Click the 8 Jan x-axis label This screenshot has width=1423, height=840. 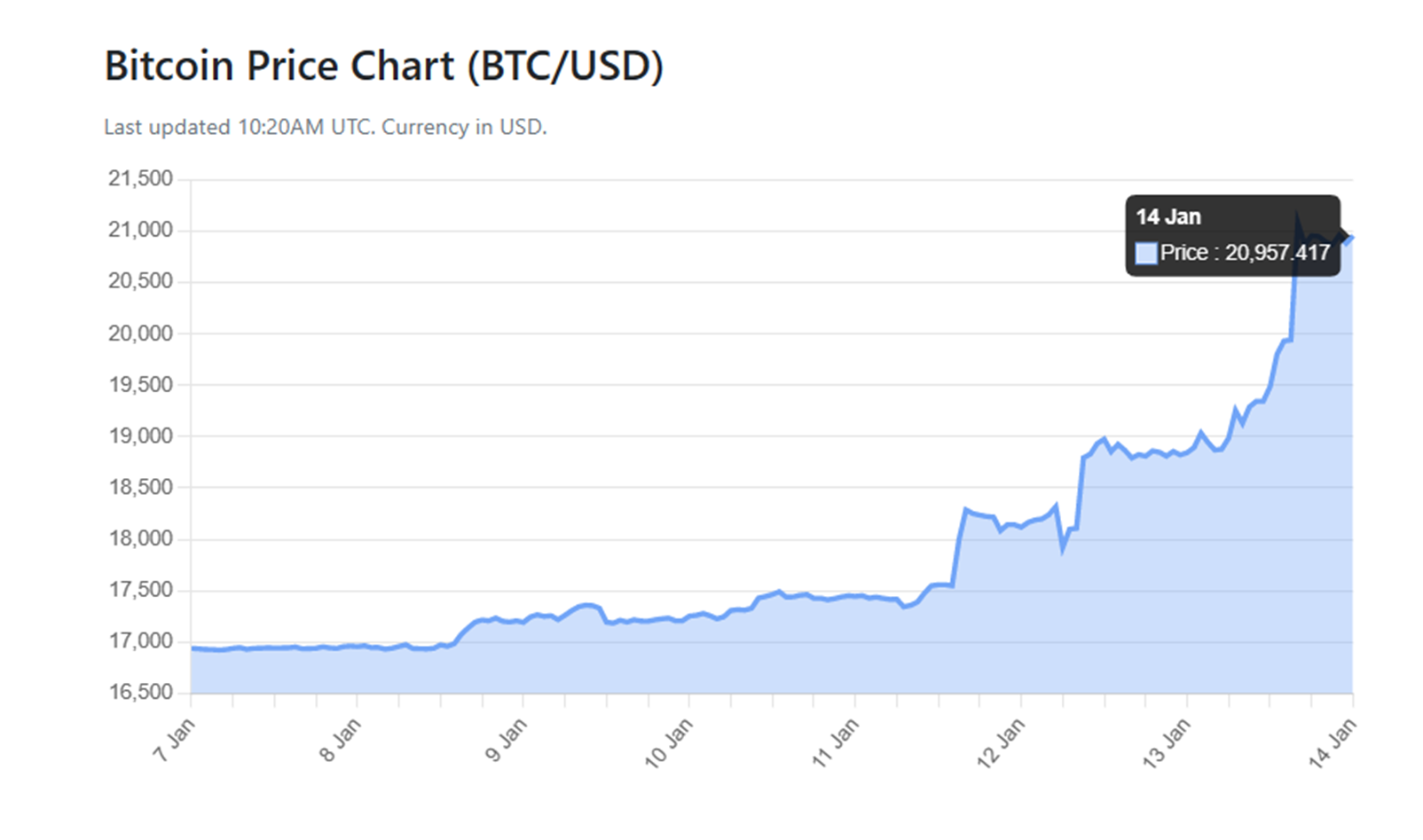tap(340, 741)
